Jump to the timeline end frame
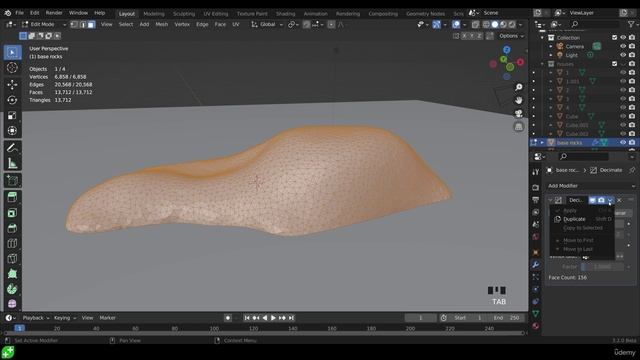640x360 pixels. point(291,318)
